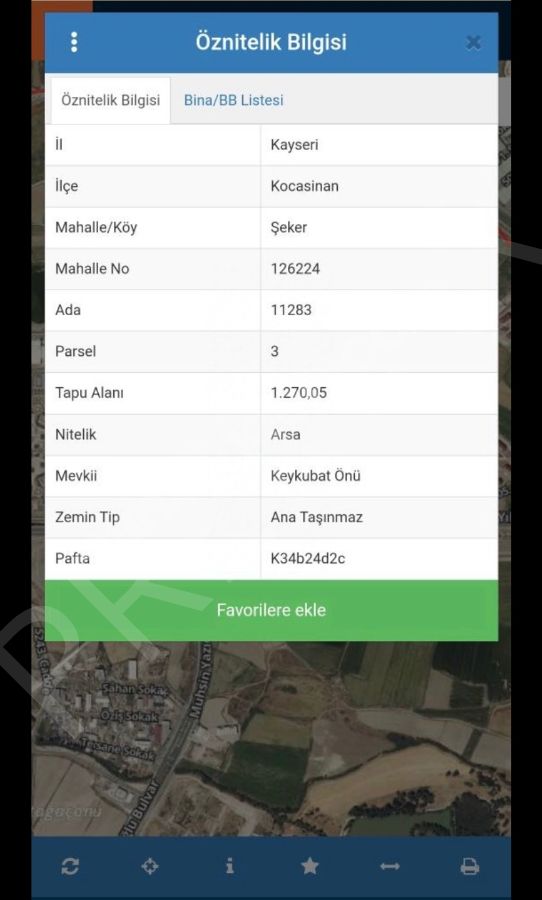The width and height of the screenshot is (542, 900).
Task: Click the Favorilere ekle button
Action: [x=271, y=610]
